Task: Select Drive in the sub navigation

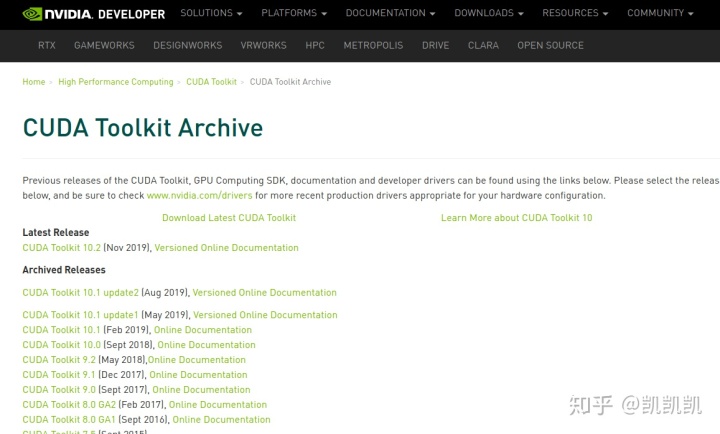Action: coord(436,45)
